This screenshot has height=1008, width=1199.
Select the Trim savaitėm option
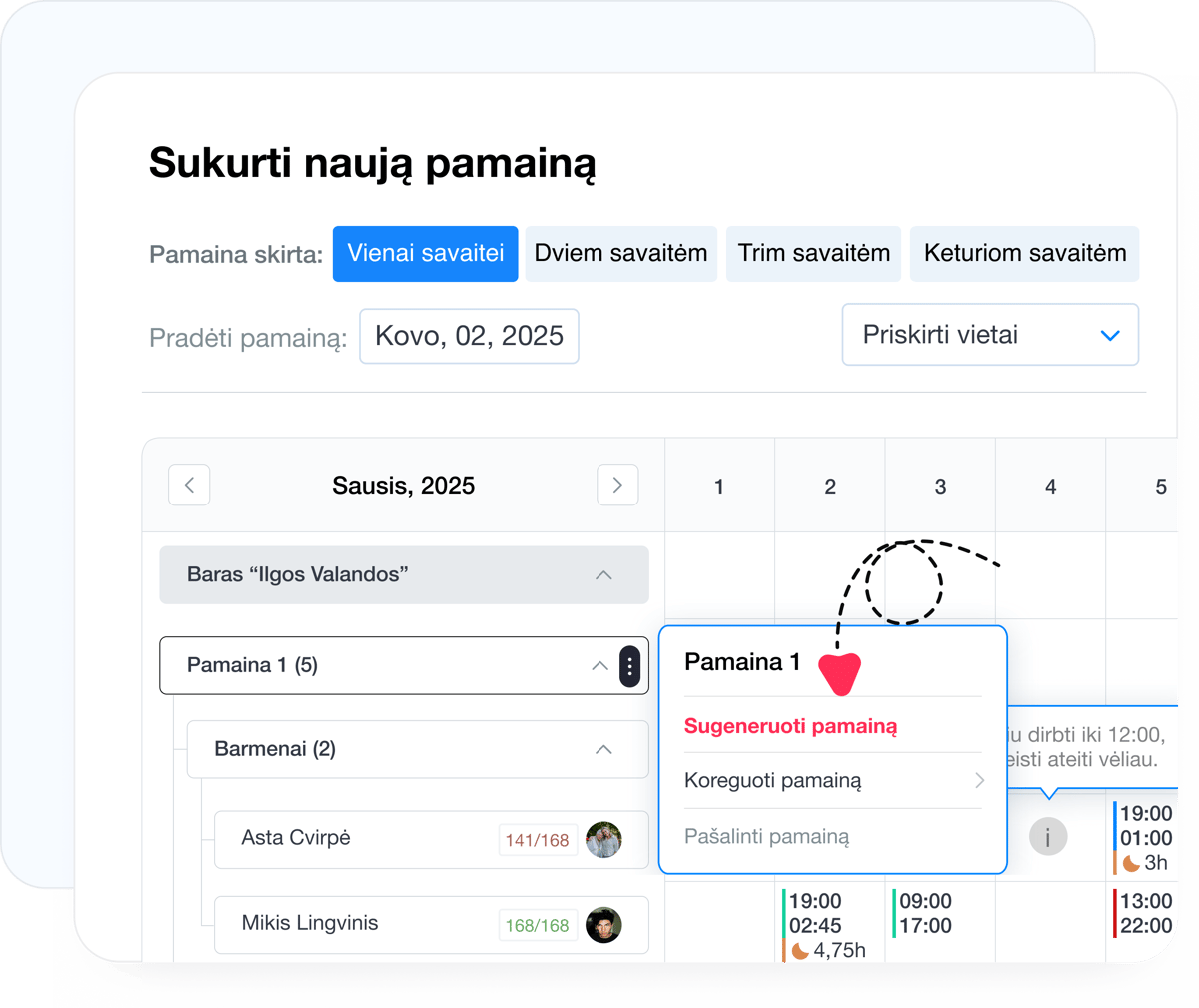click(x=813, y=253)
